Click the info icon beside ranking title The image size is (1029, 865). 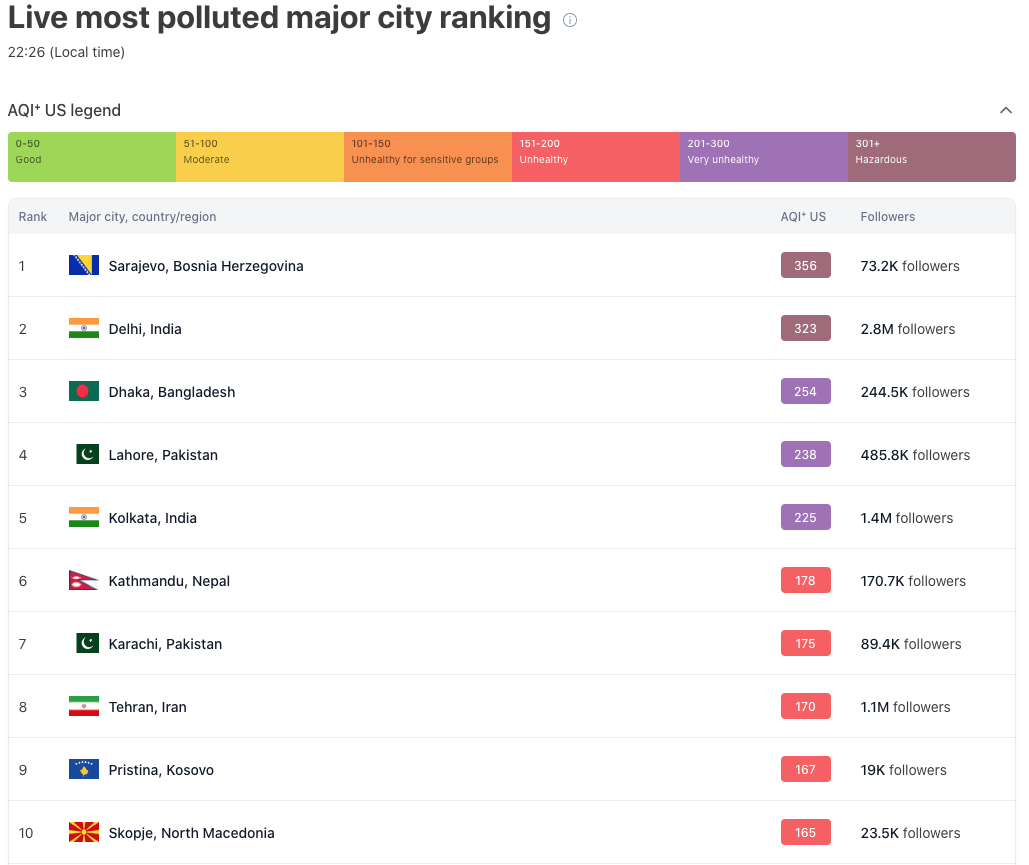click(x=570, y=20)
